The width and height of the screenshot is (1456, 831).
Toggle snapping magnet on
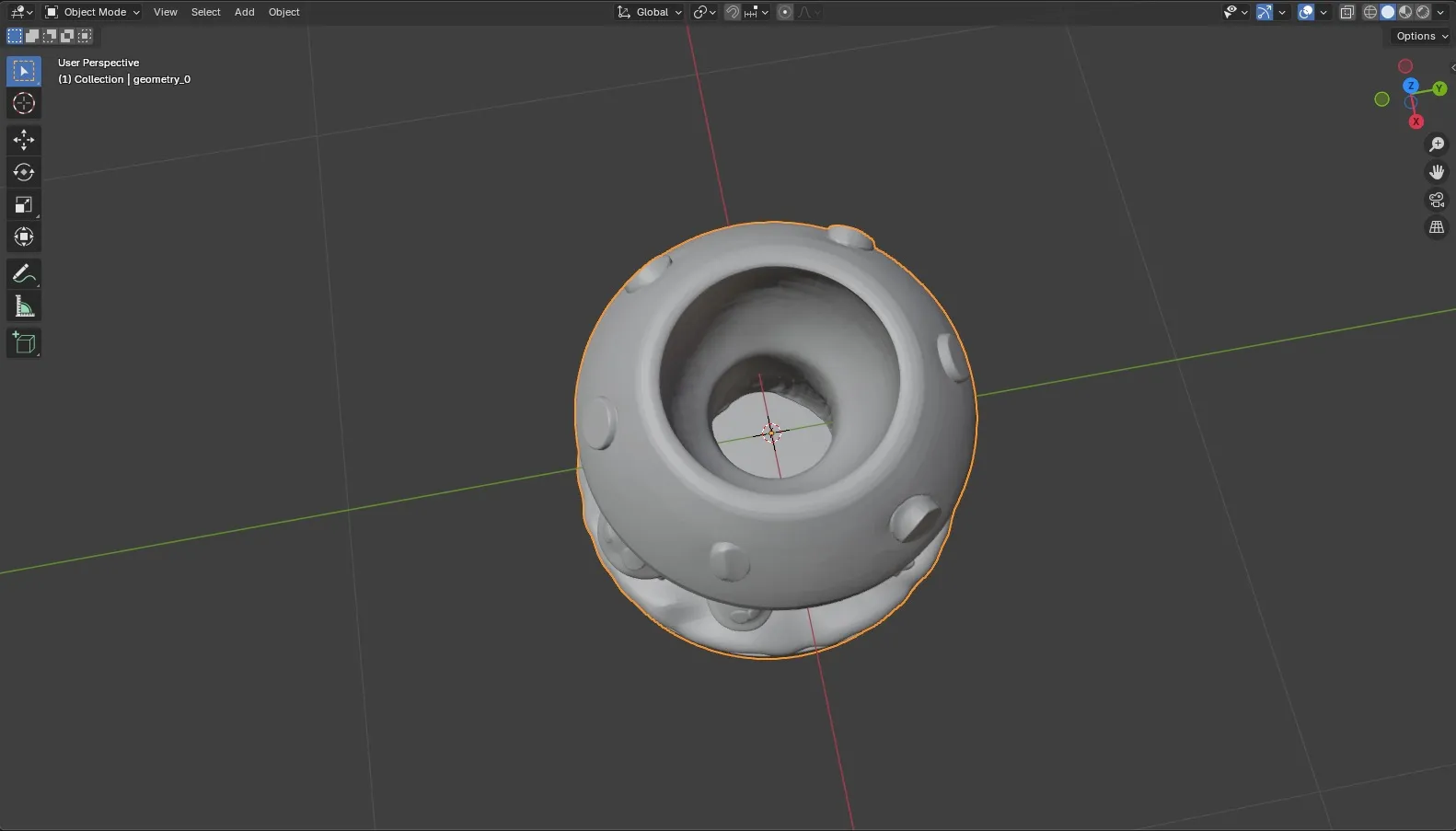[733, 12]
